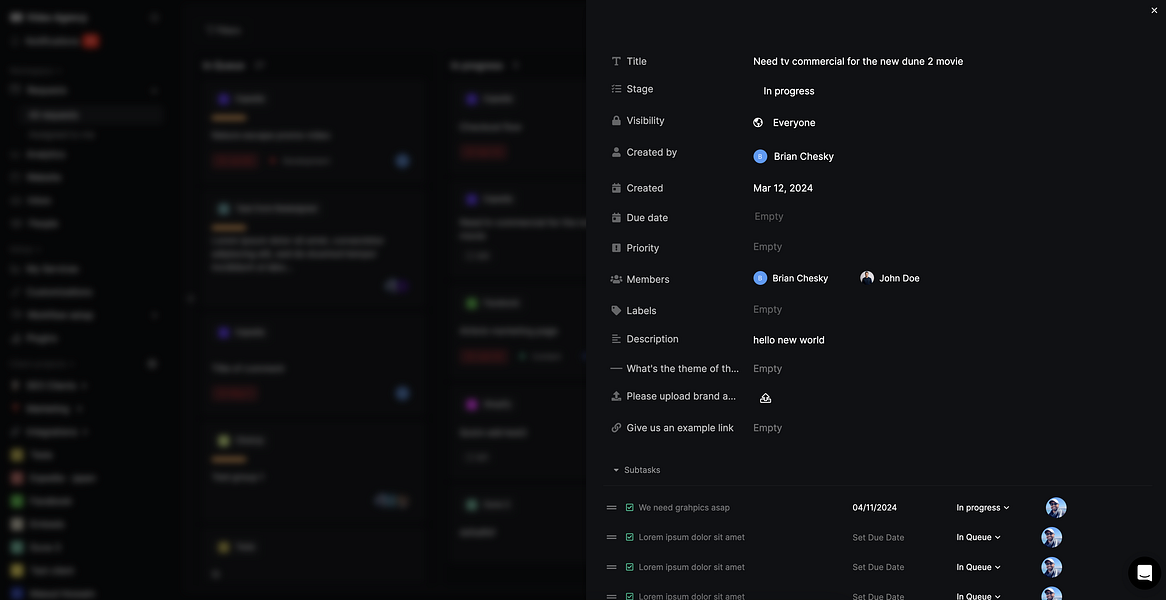Click the brand assets upload icon
The width and height of the screenshot is (1166, 600).
point(765,398)
